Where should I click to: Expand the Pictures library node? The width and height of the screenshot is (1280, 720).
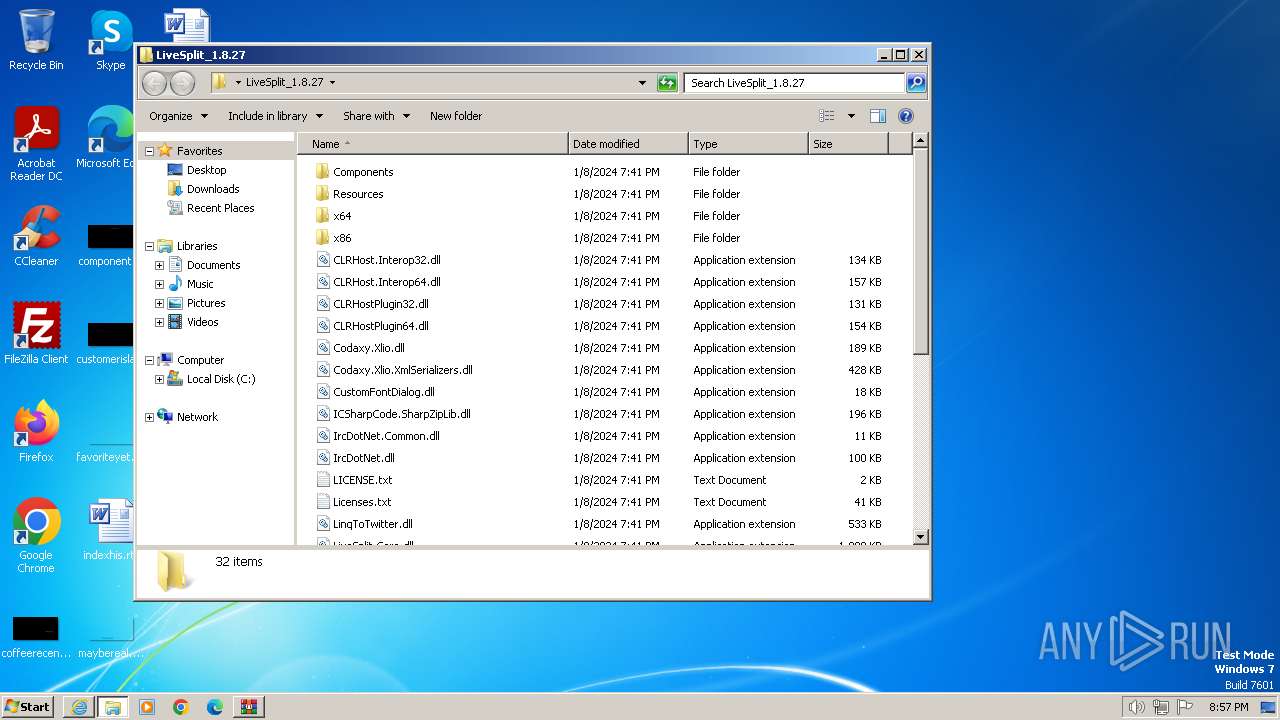[159, 303]
